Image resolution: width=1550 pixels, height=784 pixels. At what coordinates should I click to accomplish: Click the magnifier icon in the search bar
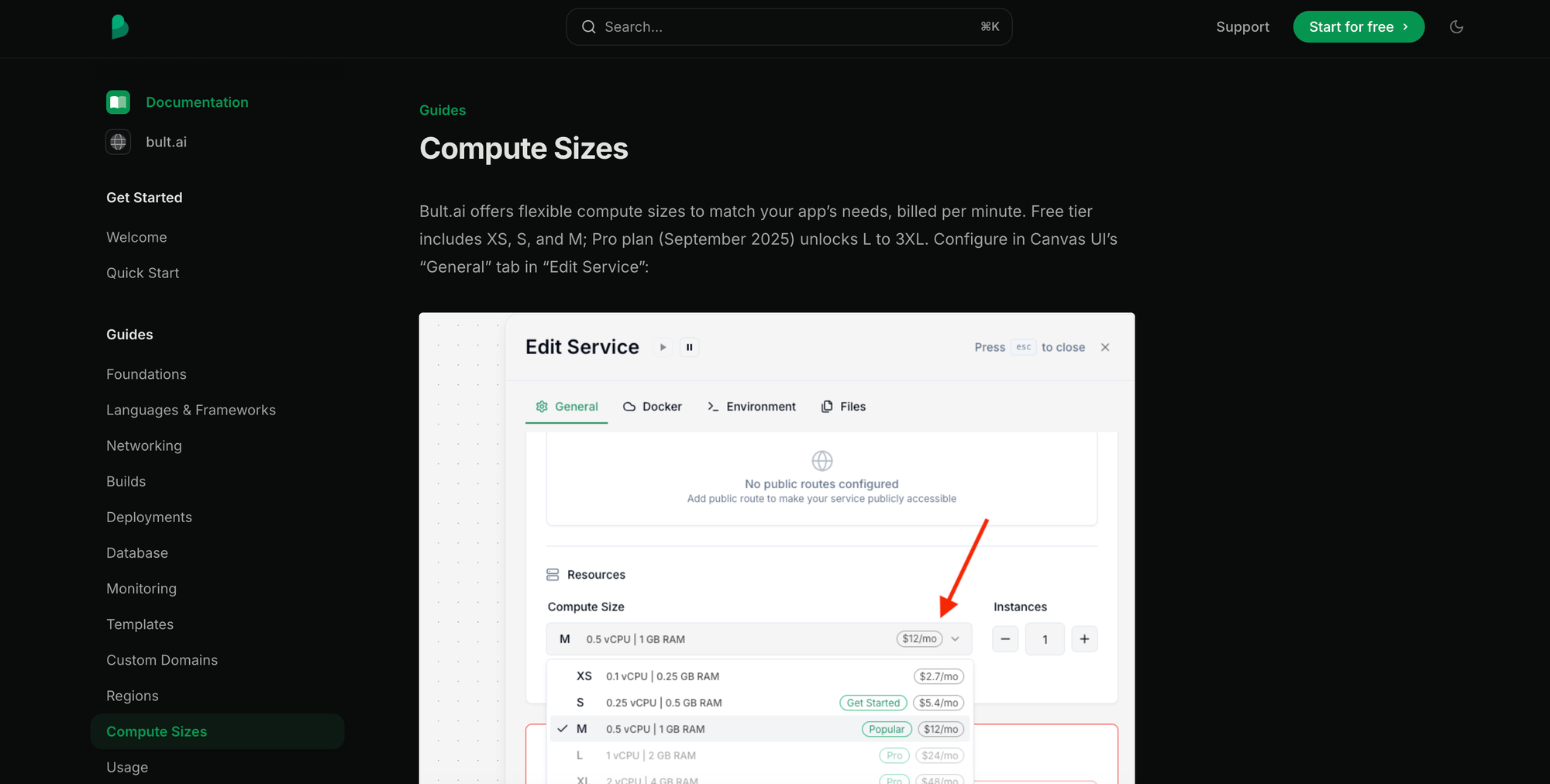(x=589, y=26)
